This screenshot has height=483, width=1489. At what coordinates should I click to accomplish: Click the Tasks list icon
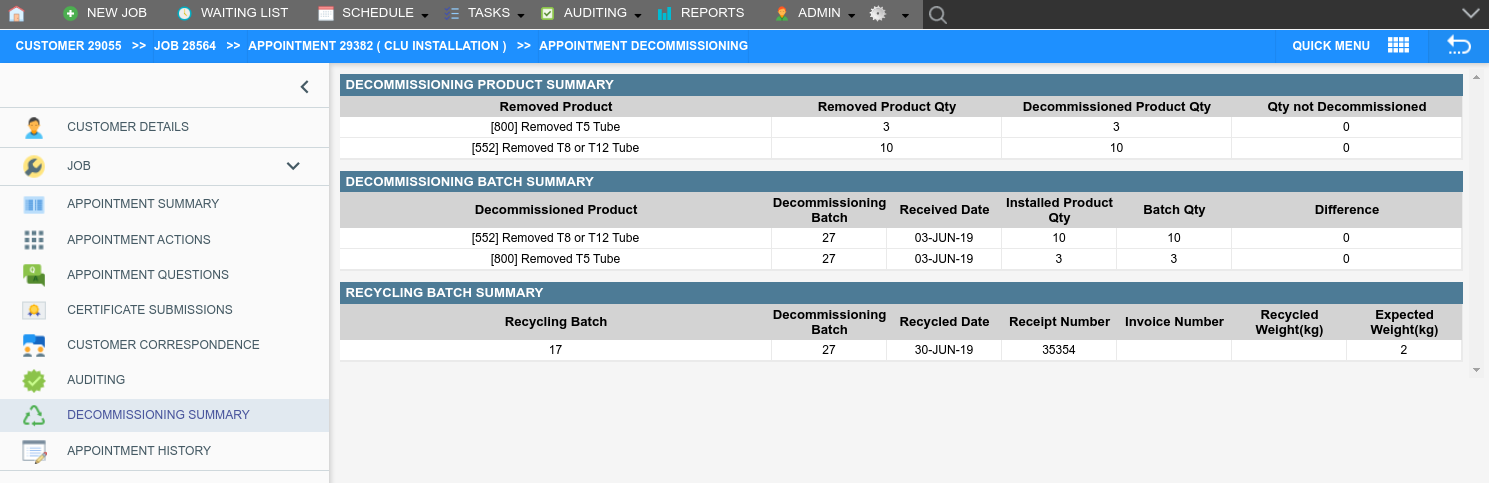[452, 14]
